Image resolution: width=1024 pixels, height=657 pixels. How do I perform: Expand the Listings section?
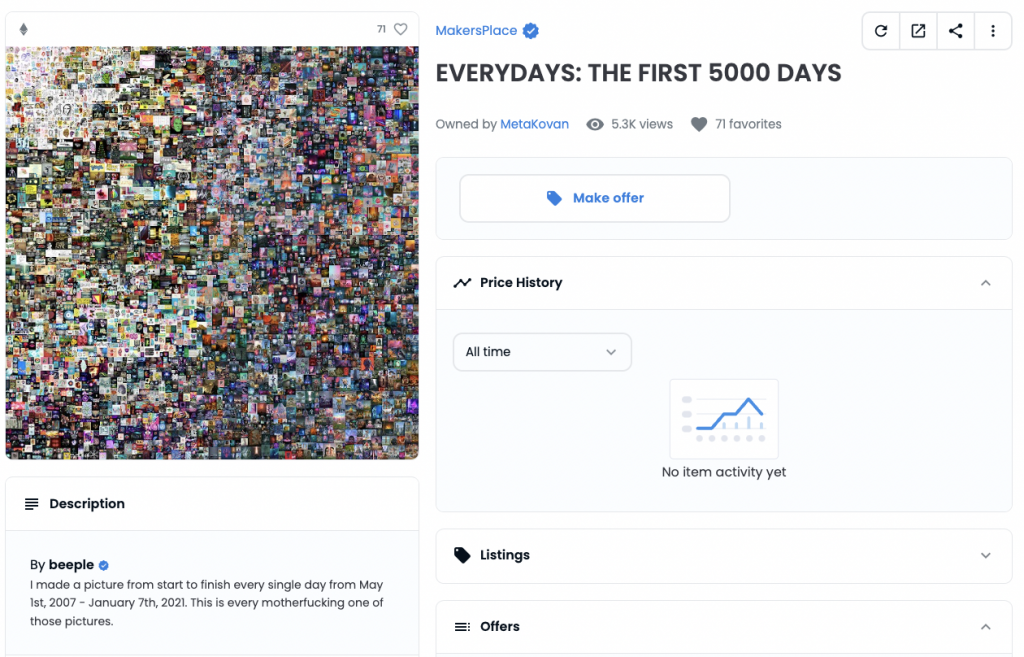[985, 556]
